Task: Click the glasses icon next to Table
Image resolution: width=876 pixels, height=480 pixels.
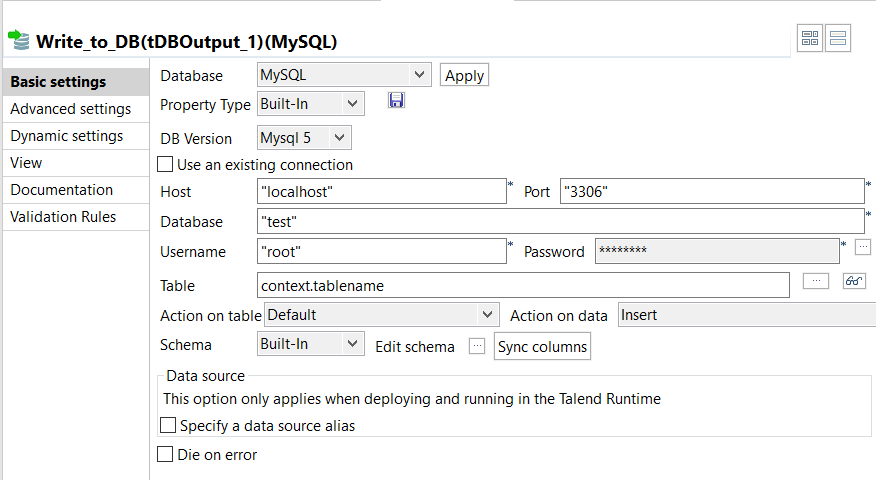Action: (x=853, y=282)
